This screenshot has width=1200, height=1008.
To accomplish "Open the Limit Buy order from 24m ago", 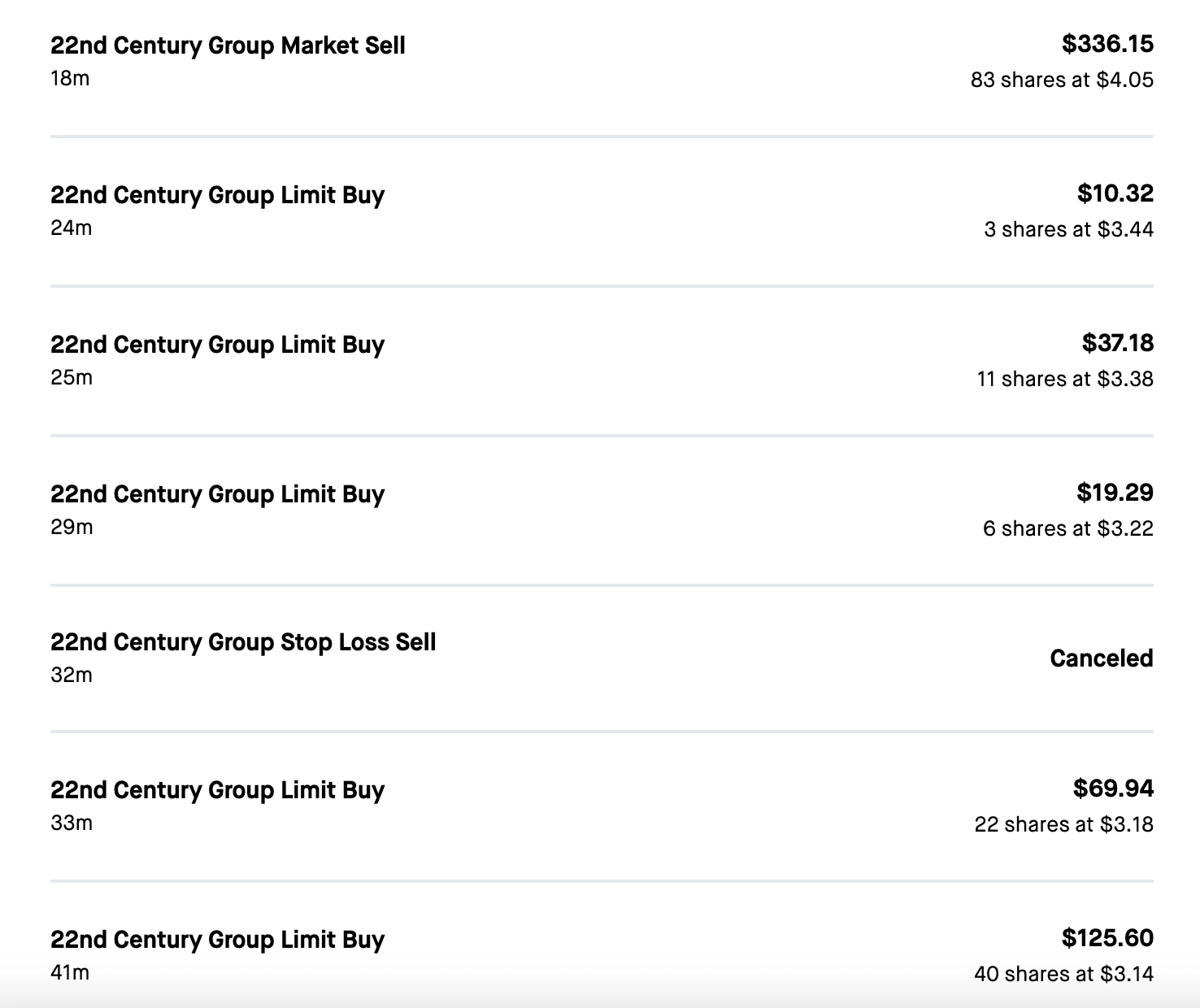I will (x=217, y=195).
